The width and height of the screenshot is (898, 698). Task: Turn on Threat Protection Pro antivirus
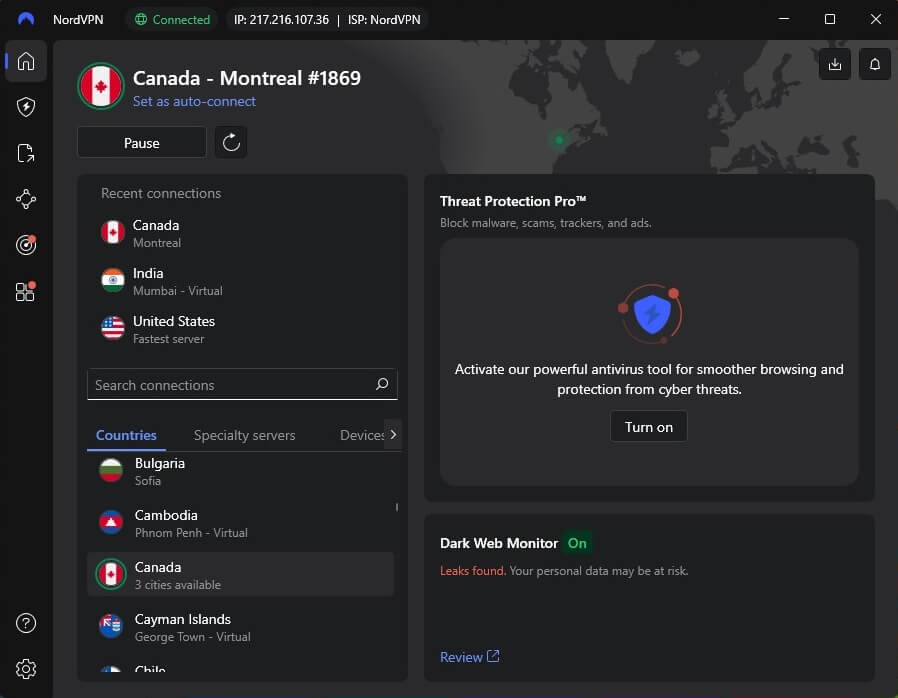point(648,426)
